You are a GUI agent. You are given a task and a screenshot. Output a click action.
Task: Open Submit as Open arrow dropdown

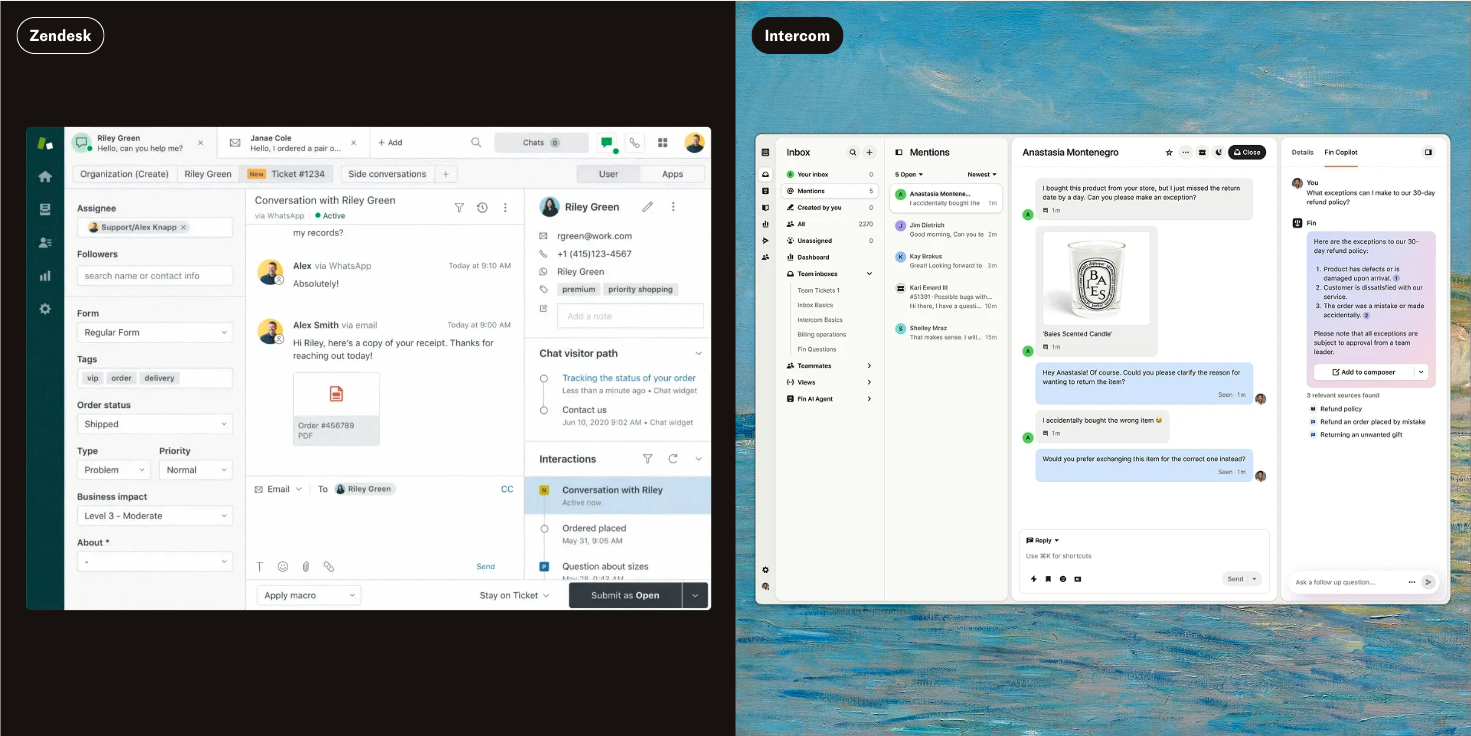[x=696, y=595]
